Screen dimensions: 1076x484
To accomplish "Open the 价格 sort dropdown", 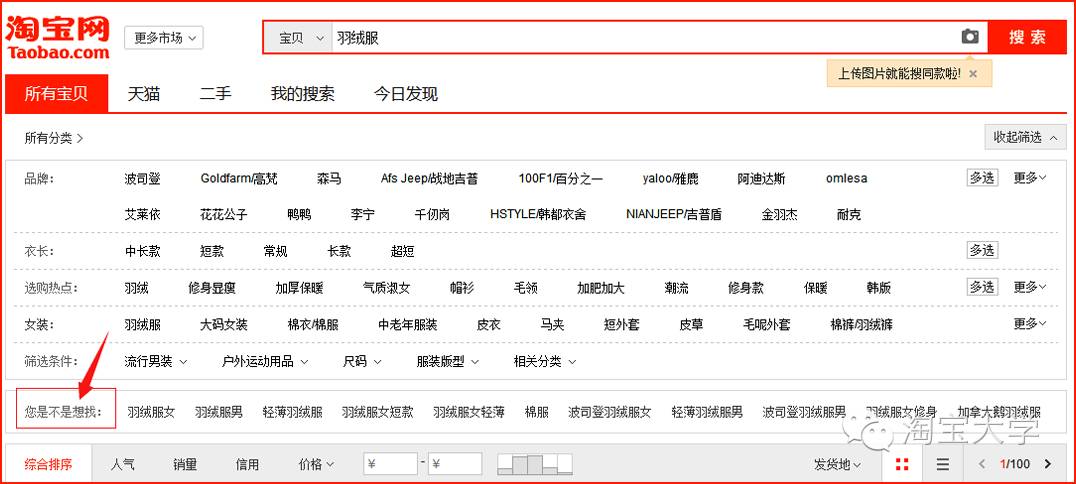I will [x=316, y=464].
